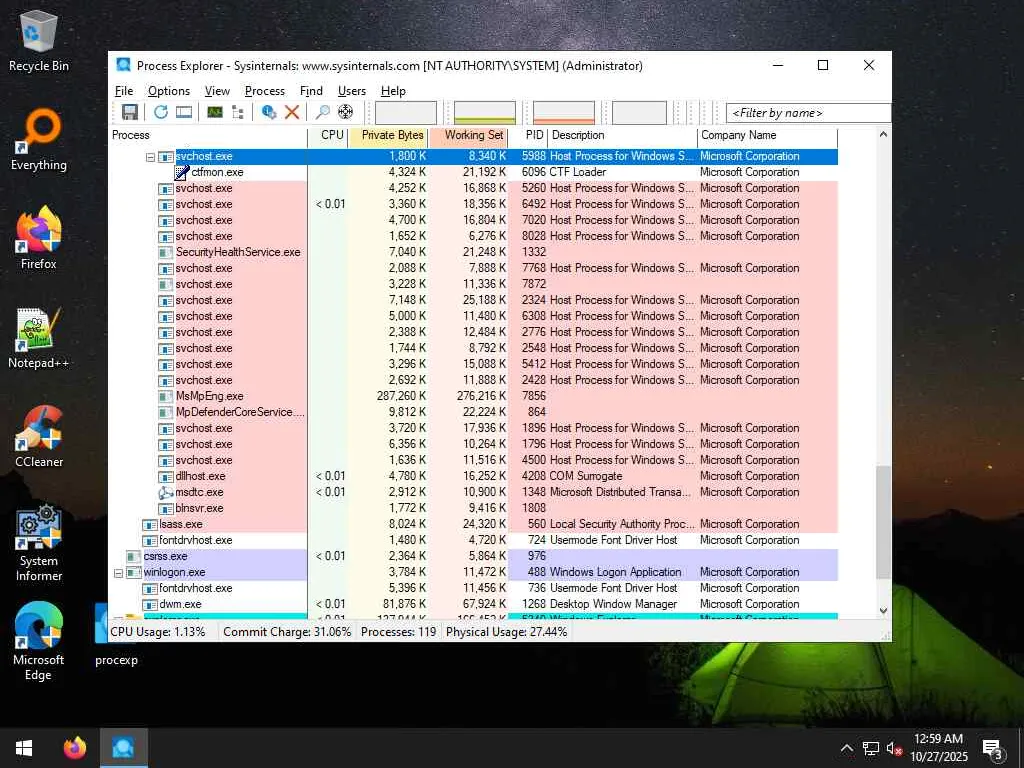Select the csrss.exe process row
The height and width of the screenshot is (768, 1024).
tap(473, 556)
